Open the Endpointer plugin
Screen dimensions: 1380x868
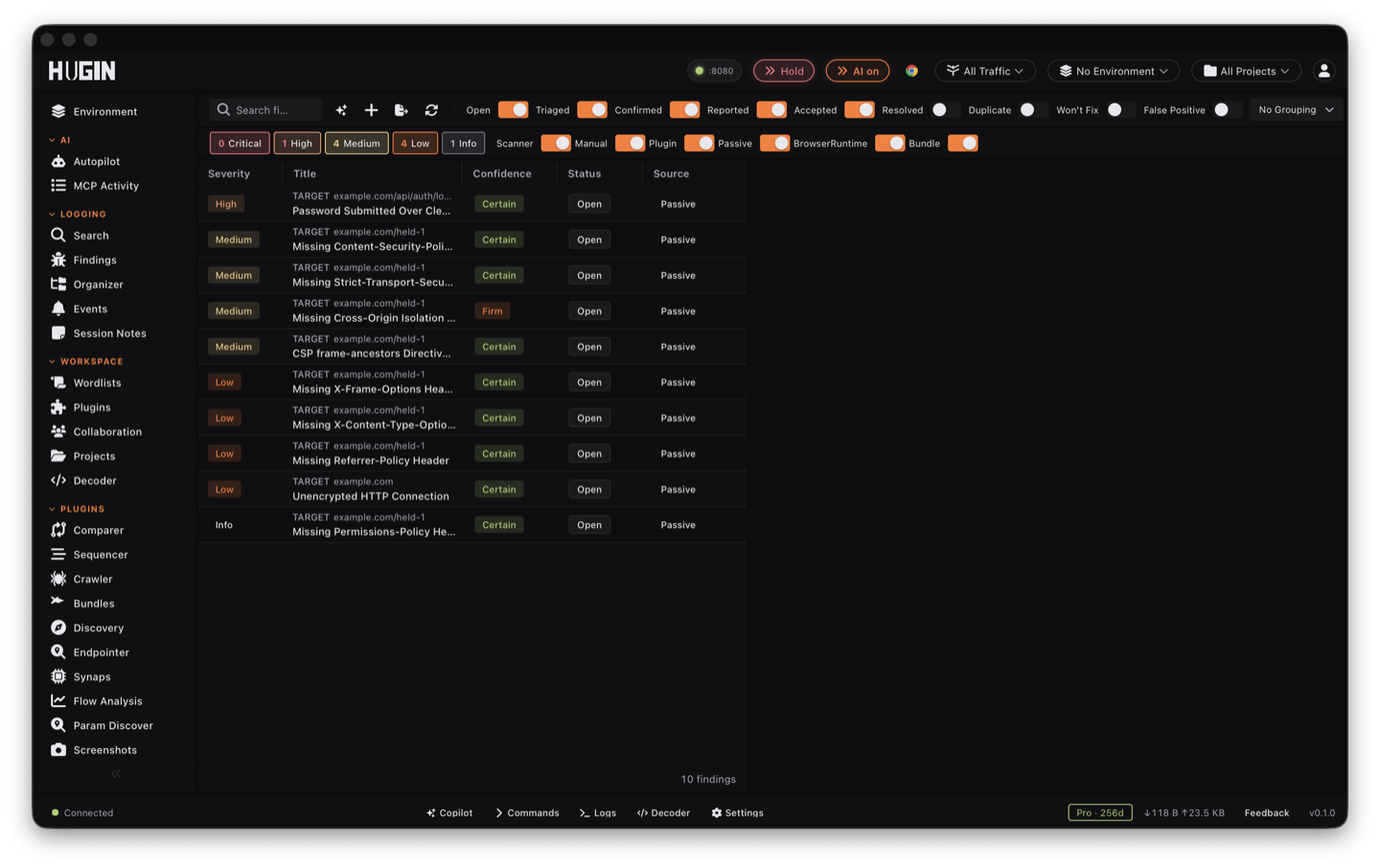click(x=101, y=652)
